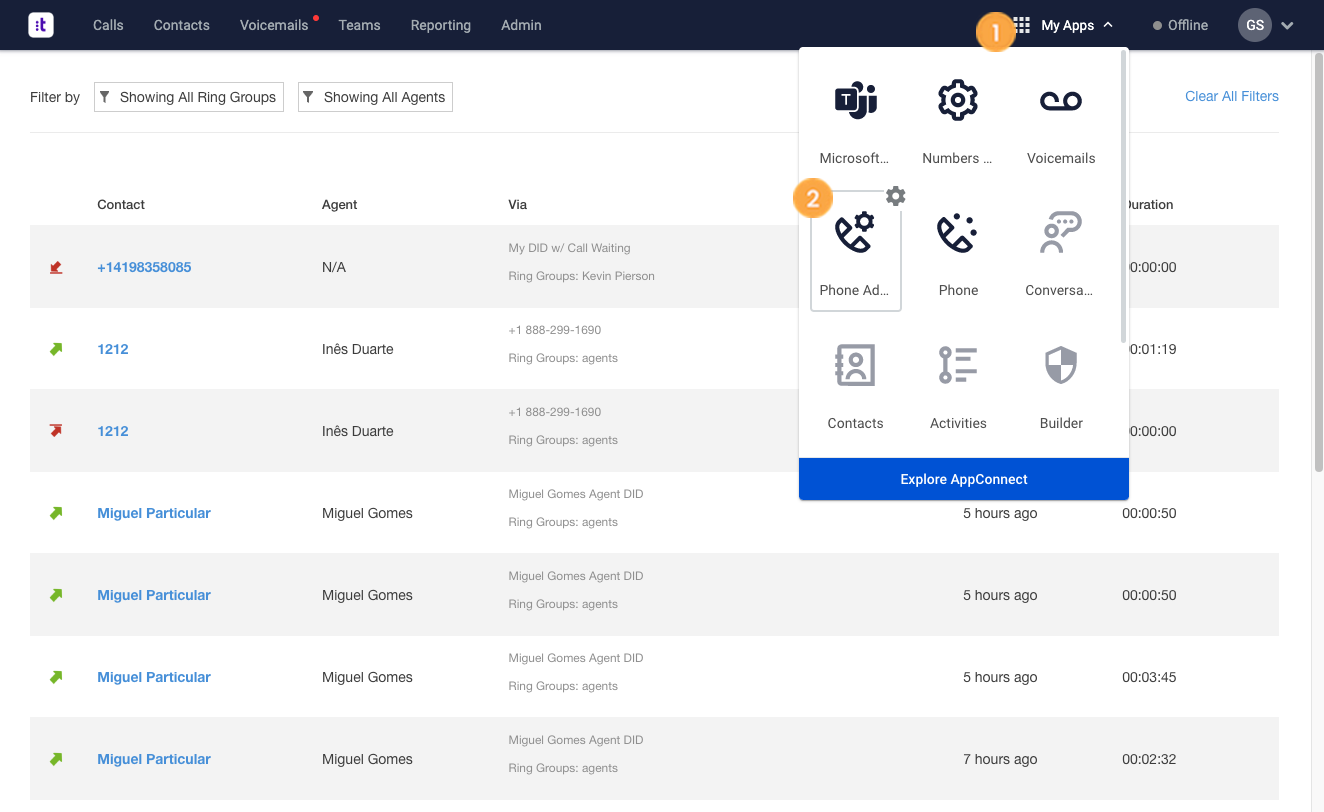This screenshot has height=812, width=1324.
Task: Click the My Apps grid icon
Action: (1022, 25)
